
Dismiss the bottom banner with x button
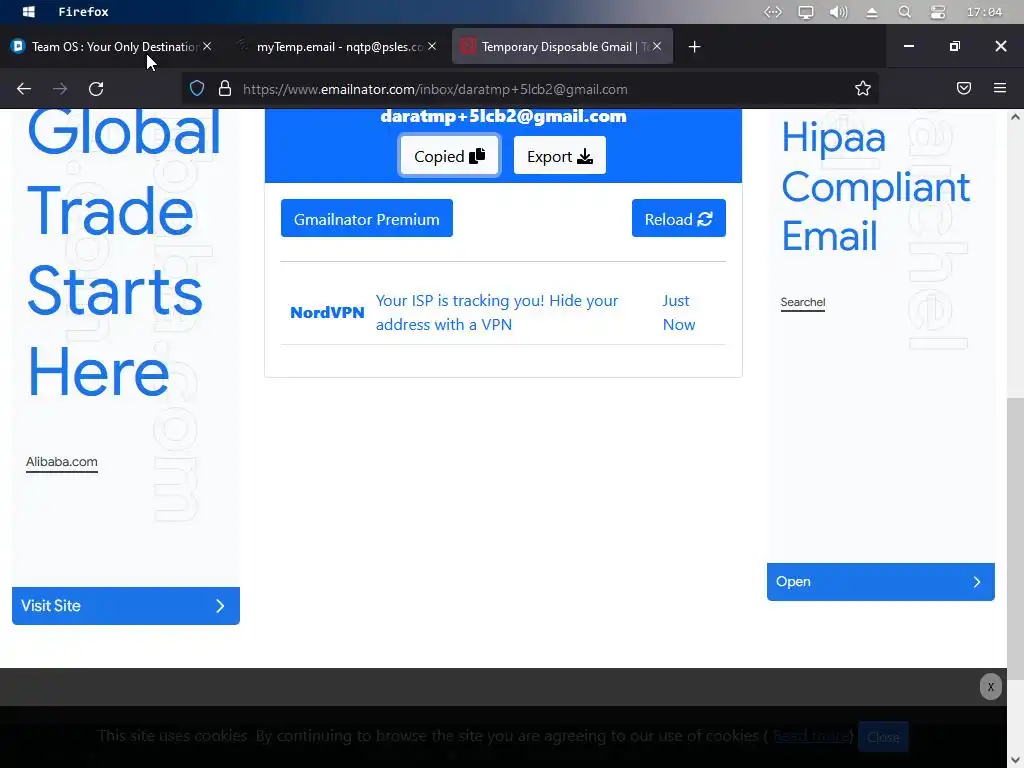(991, 687)
